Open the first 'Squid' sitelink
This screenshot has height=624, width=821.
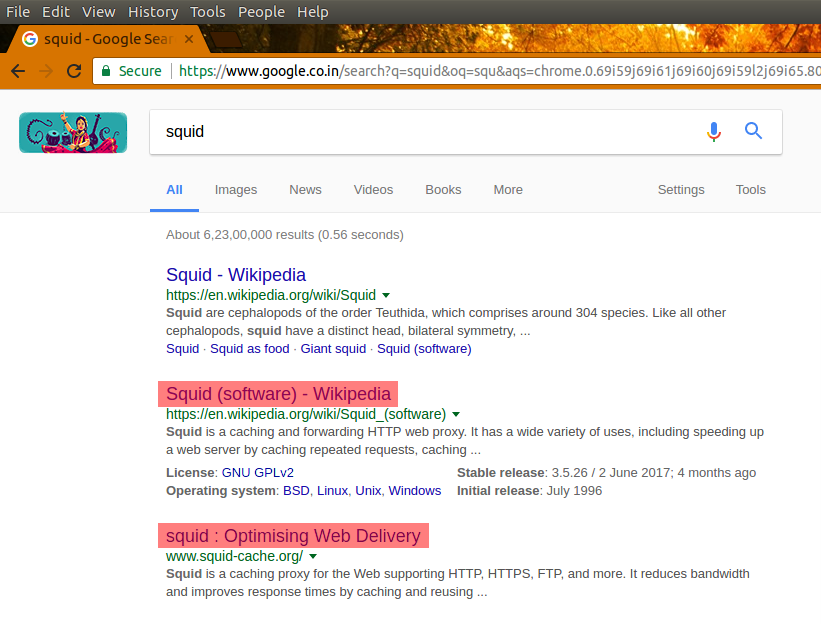(182, 349)
